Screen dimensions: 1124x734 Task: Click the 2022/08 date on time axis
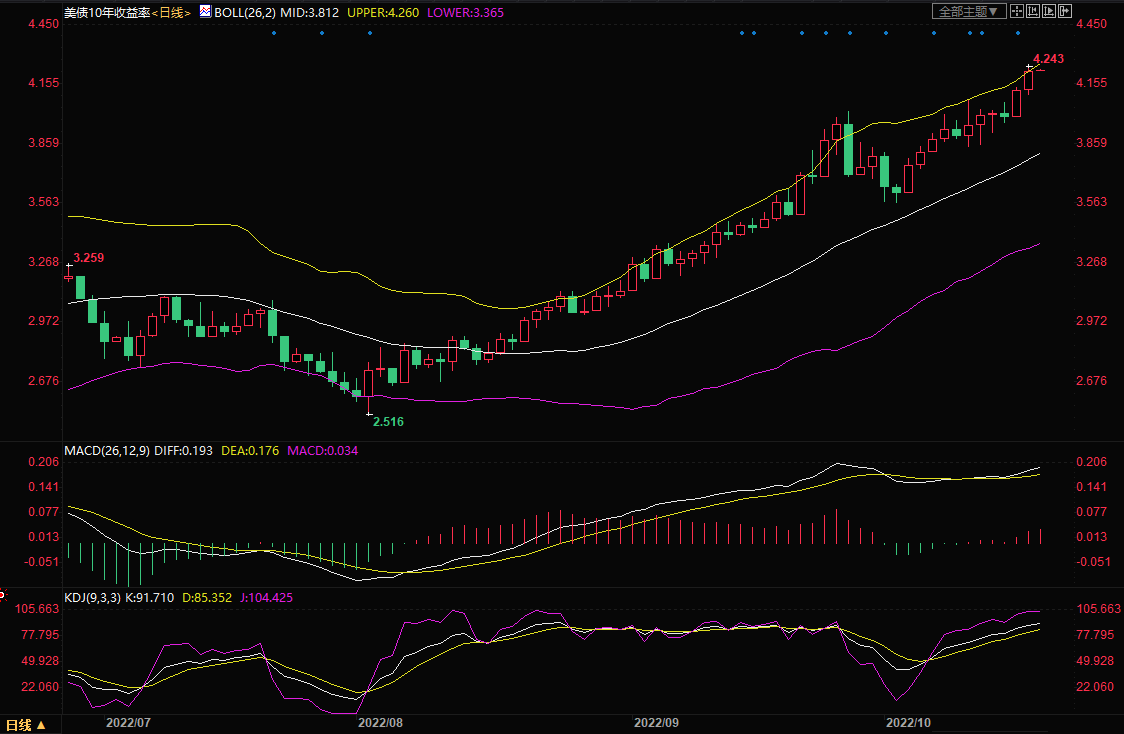(380, 720)
